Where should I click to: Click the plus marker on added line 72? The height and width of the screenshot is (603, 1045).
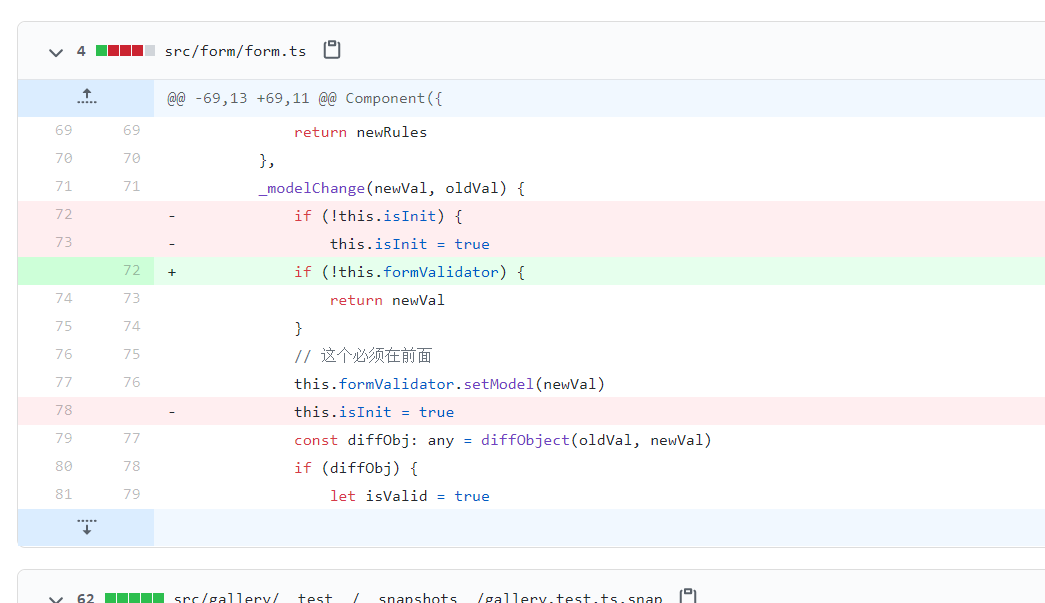[x=171, y=271]
